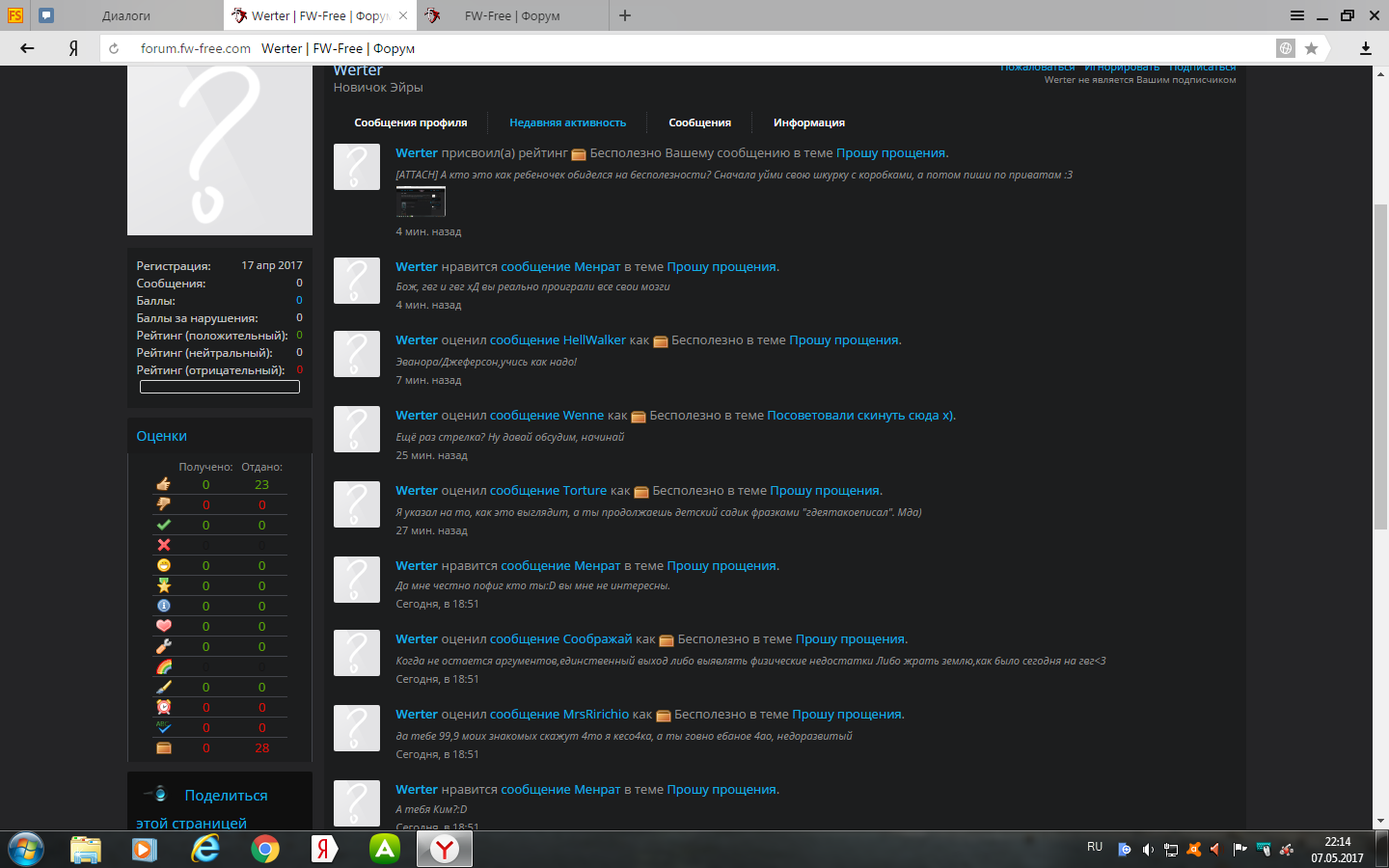Click the сообщение HellWalker link
This screenshot has height=868, width=1389.
(558, 340)
